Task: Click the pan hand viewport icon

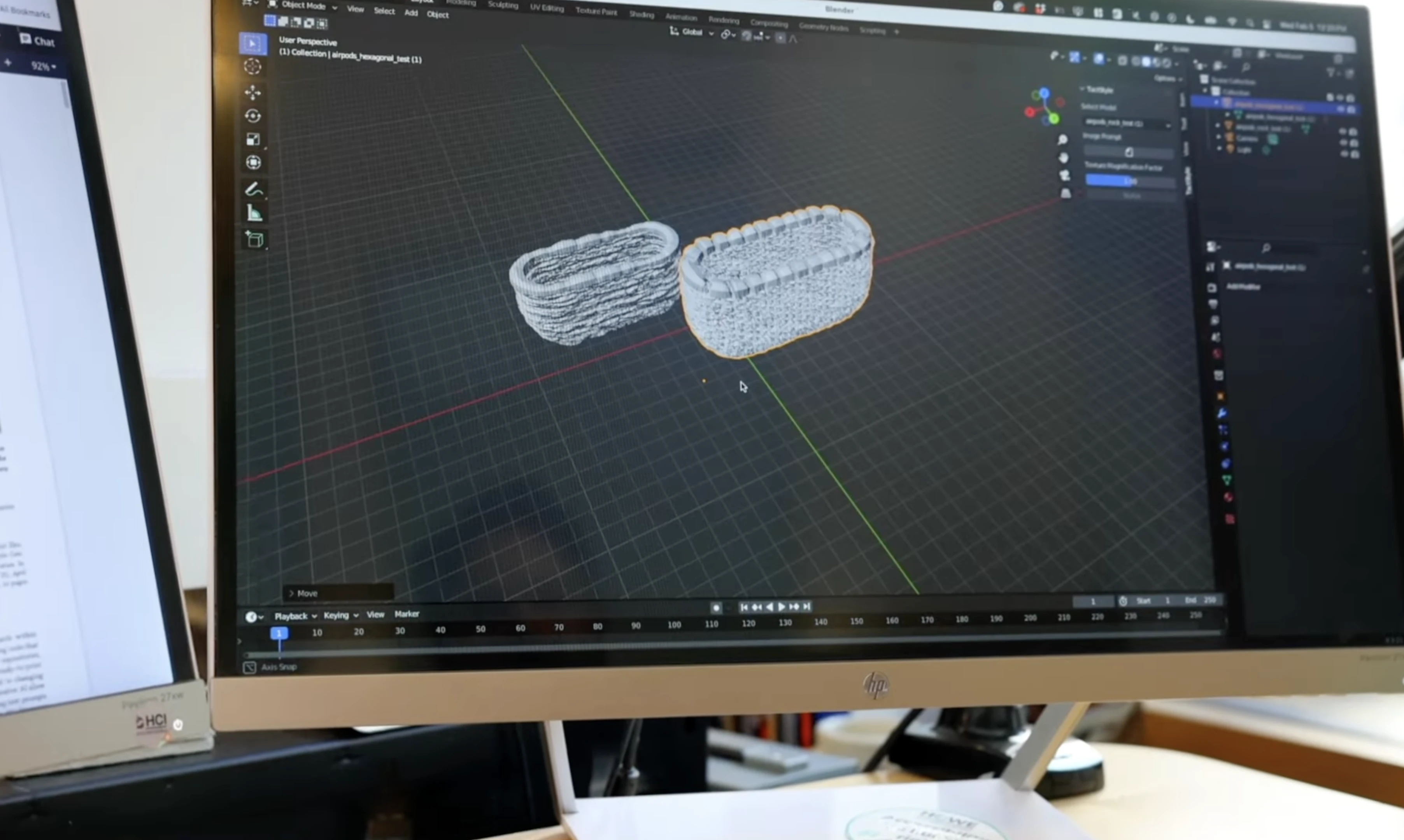Action: point(1064,157)
